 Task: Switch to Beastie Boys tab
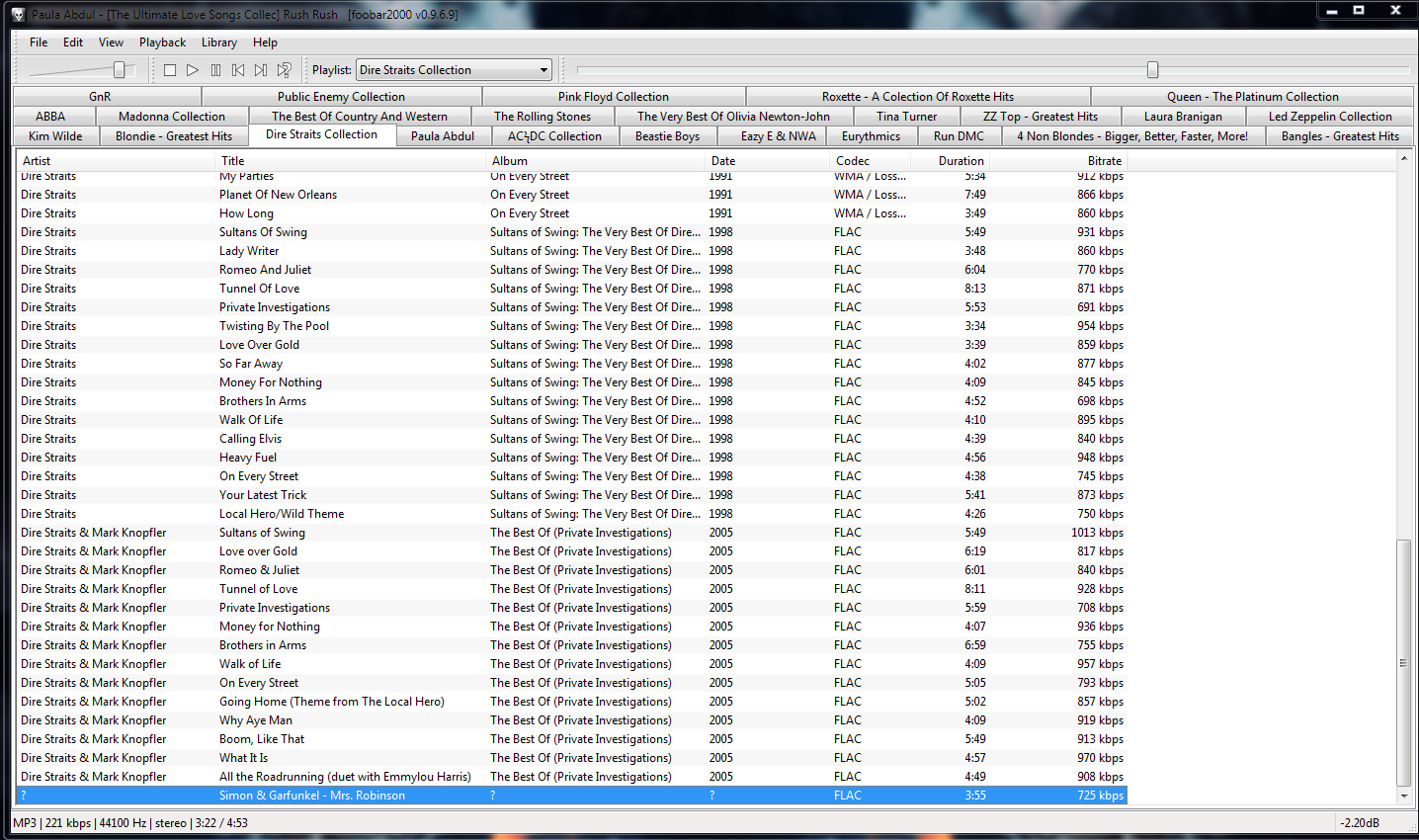[667, 136]
